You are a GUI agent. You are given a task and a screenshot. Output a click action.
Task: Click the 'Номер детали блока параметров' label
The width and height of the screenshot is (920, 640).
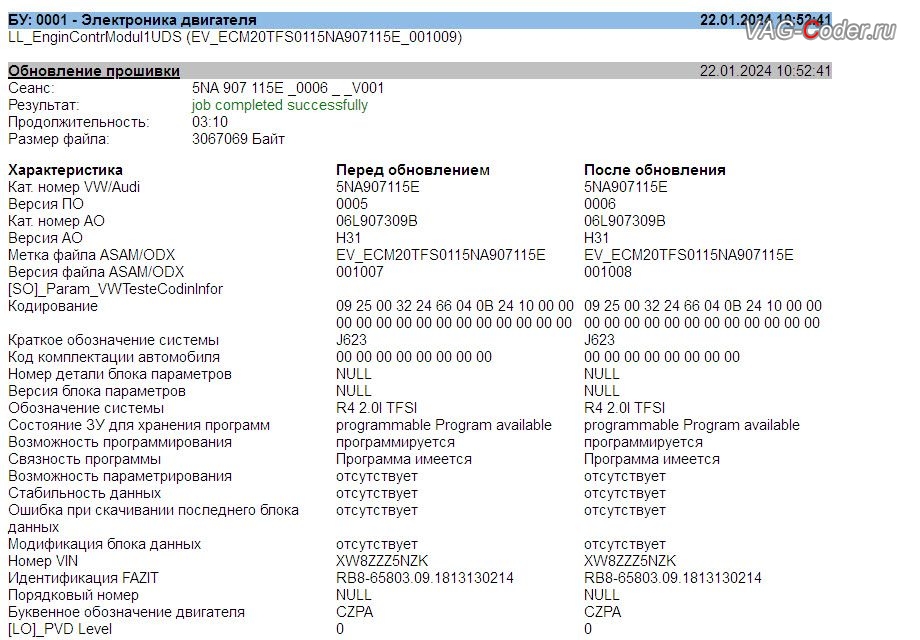pyautogui.click(x=120, y=374)
